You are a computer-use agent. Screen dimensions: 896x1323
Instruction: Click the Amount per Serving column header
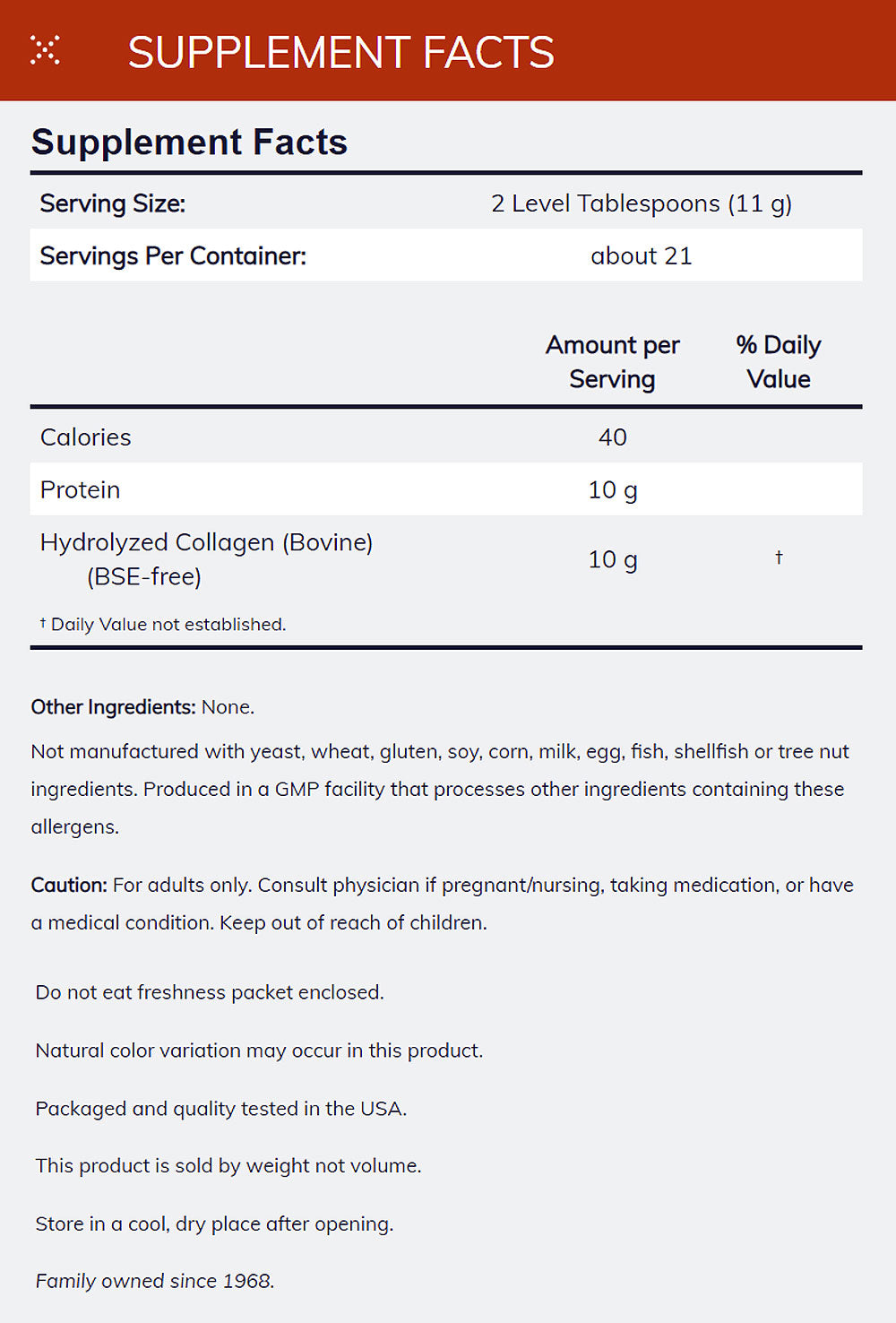tap(613, 362)
